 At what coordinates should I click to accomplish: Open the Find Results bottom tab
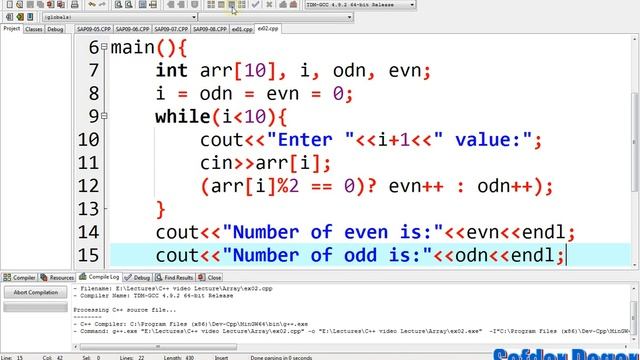point(174,278)
